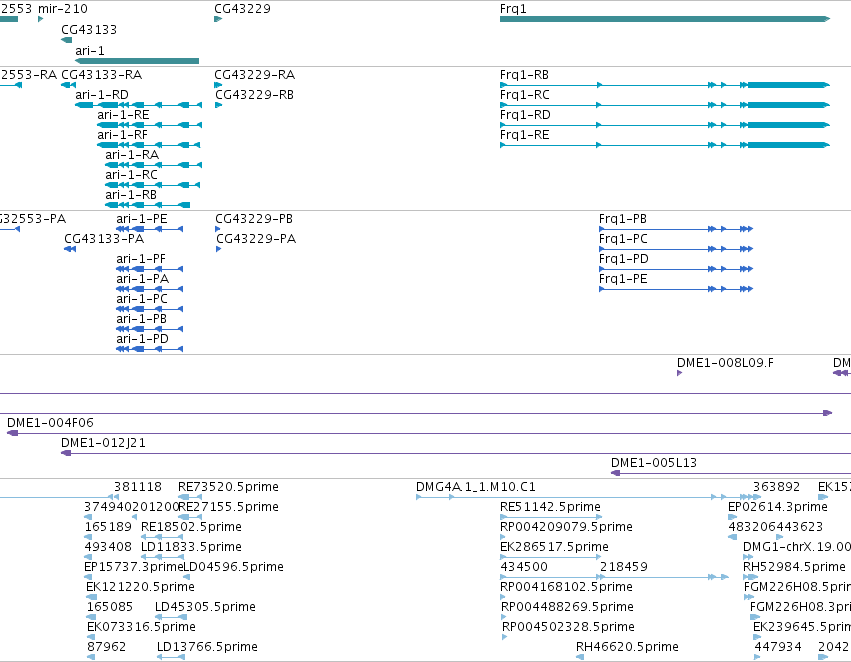Click the EK121220.5prime EST label
Screen dimensions: 851x662
click(x=141, y=588)
